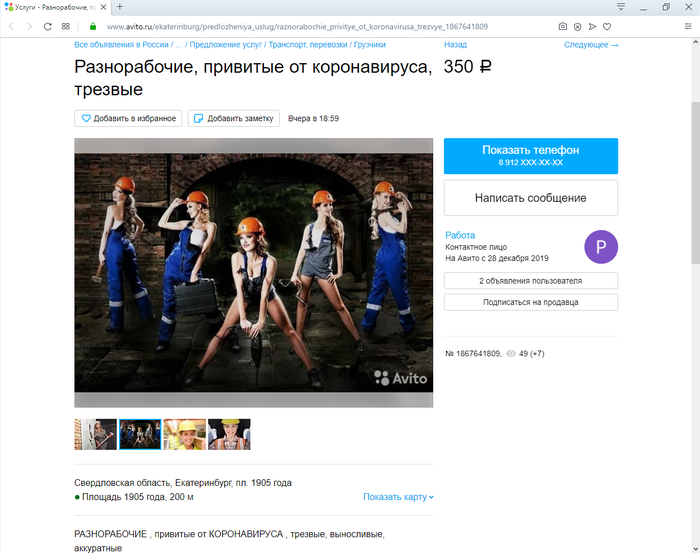Click the camera snapshot icon in address bar

563,26
